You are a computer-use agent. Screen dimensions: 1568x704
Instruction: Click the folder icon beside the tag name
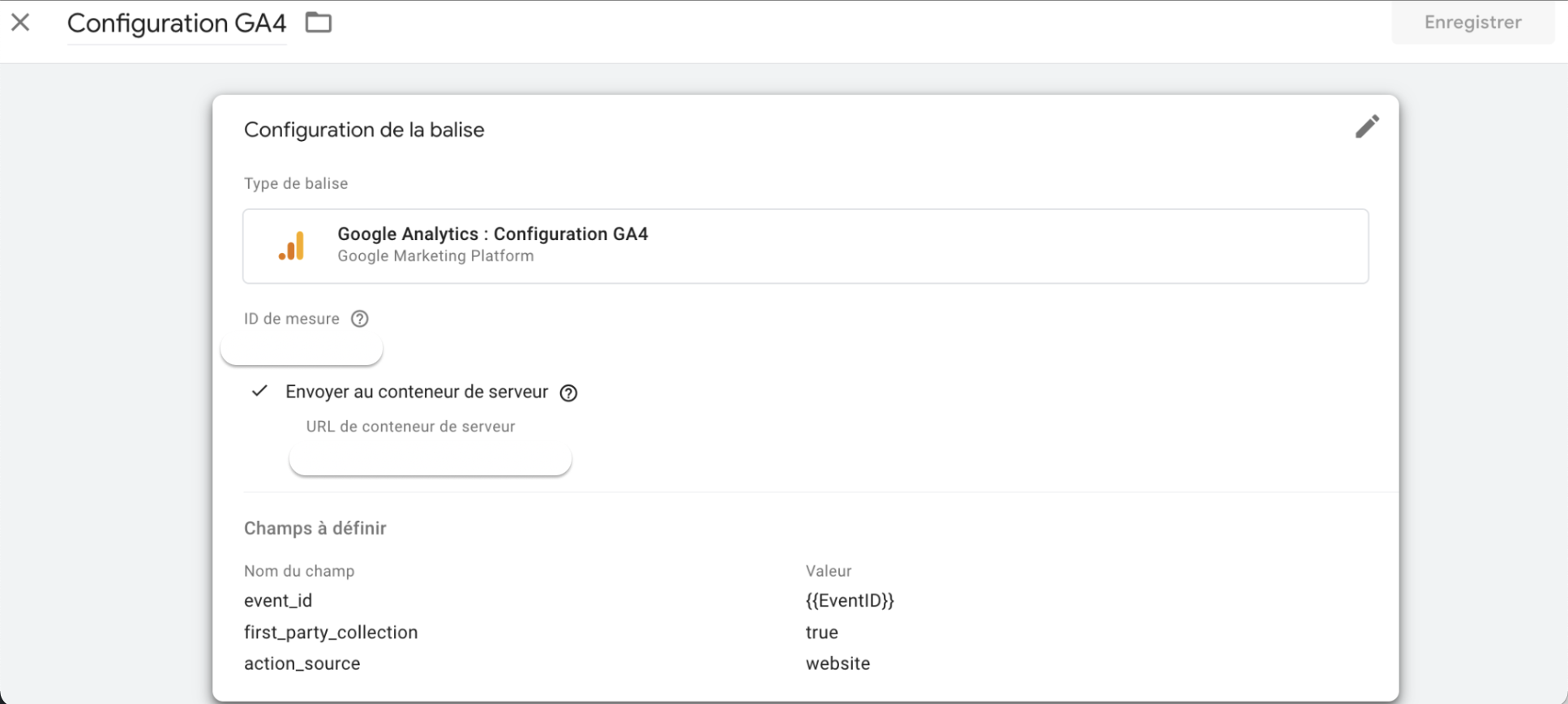pos(319,23)
